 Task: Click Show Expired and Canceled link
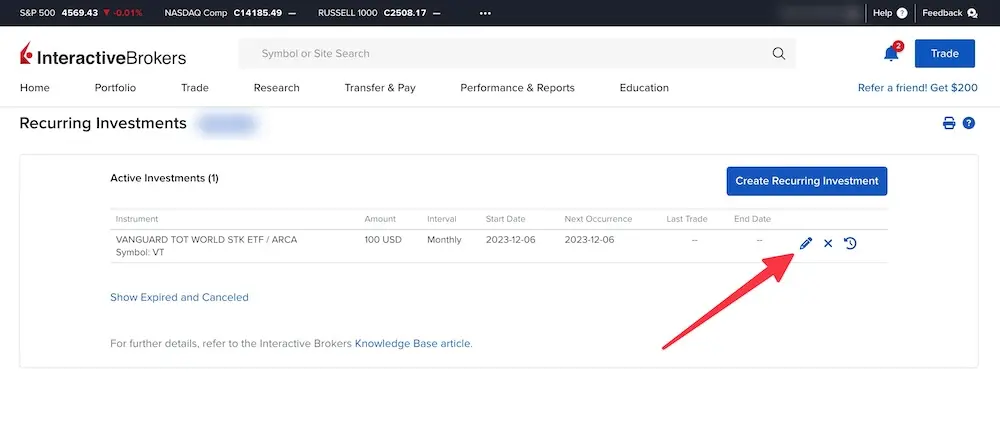point(179,297)
